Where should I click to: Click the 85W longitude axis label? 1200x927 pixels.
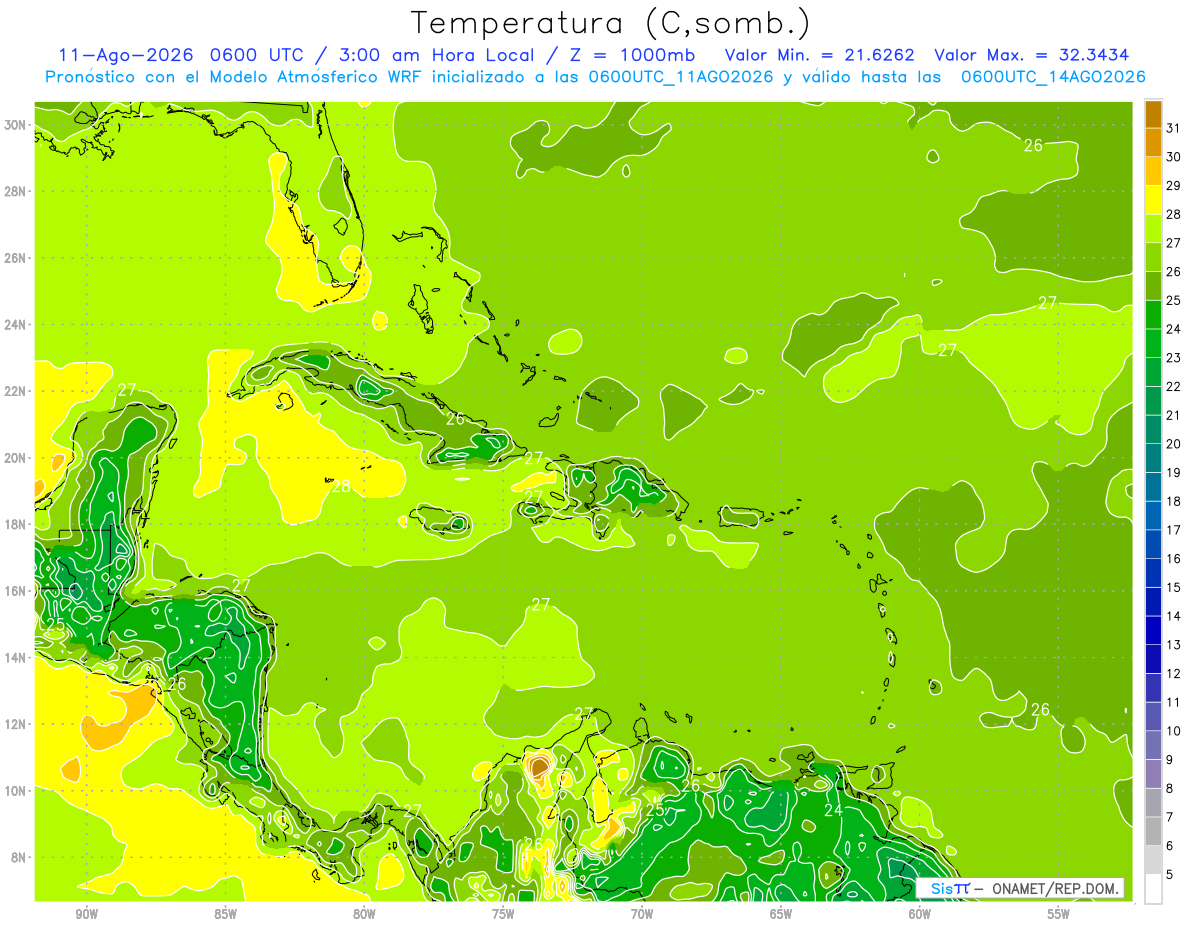tap(225, 914)
